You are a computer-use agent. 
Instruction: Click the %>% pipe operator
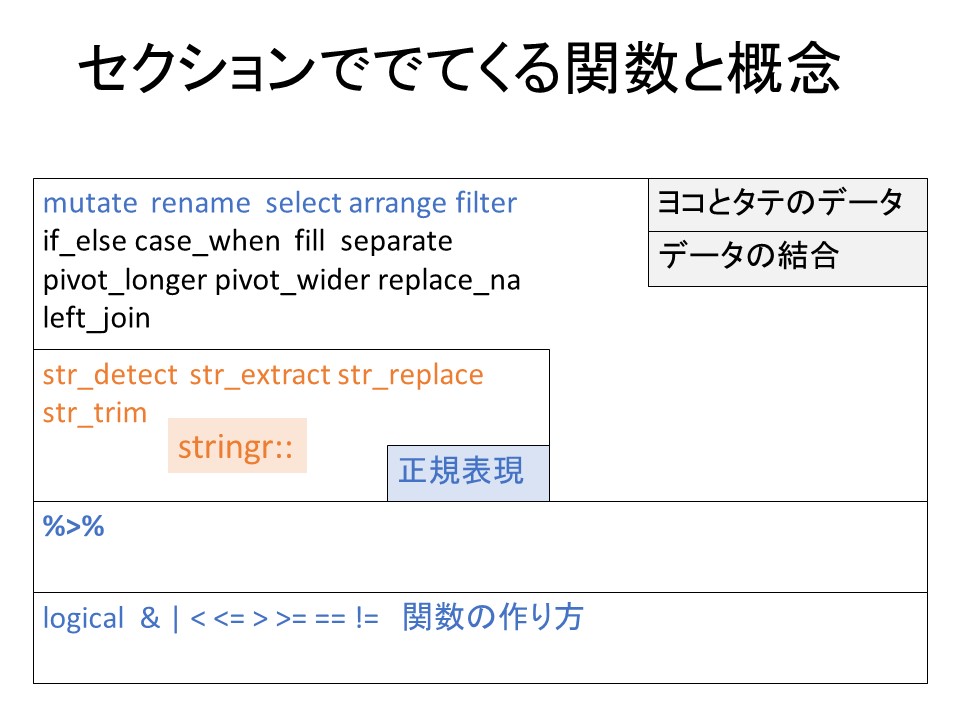tap(74, 528)
